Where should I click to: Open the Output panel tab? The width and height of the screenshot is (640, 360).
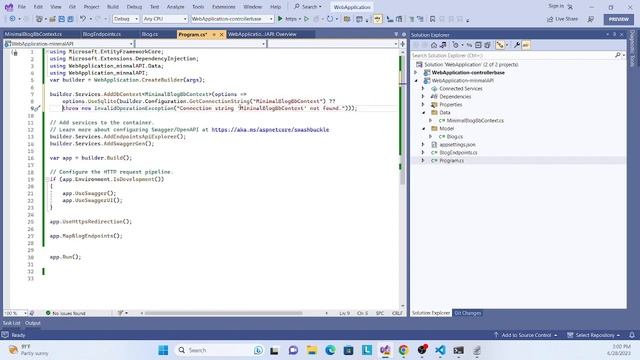point(33,323)
